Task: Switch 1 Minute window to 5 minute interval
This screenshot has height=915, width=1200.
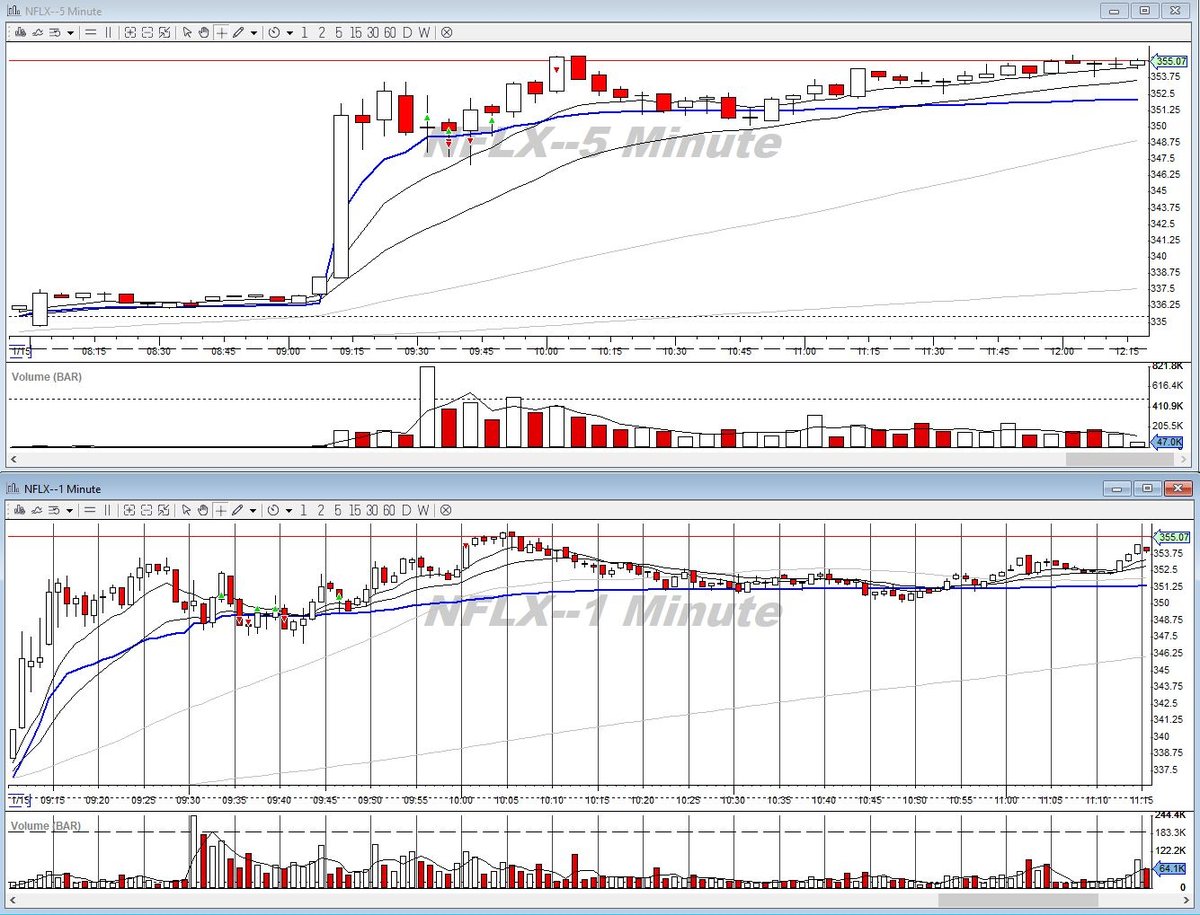Action: pos(338,510)
